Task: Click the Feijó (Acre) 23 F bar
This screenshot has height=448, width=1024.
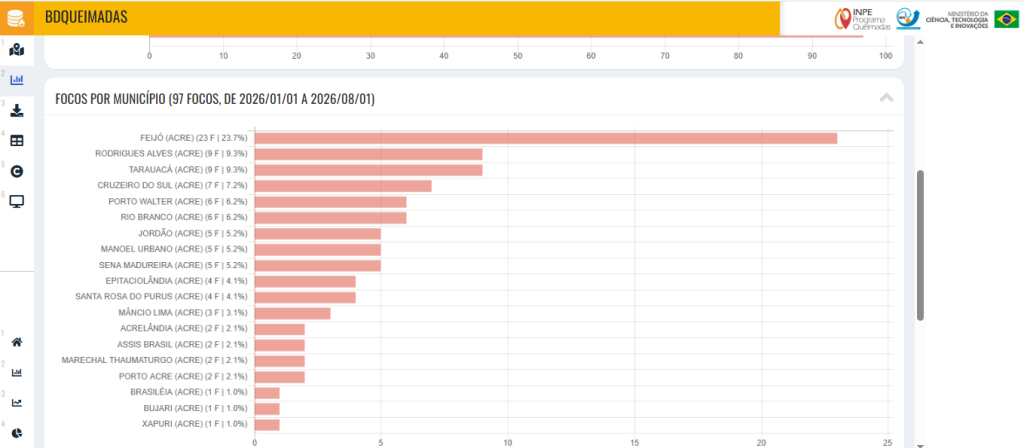Action: (545, 138)
